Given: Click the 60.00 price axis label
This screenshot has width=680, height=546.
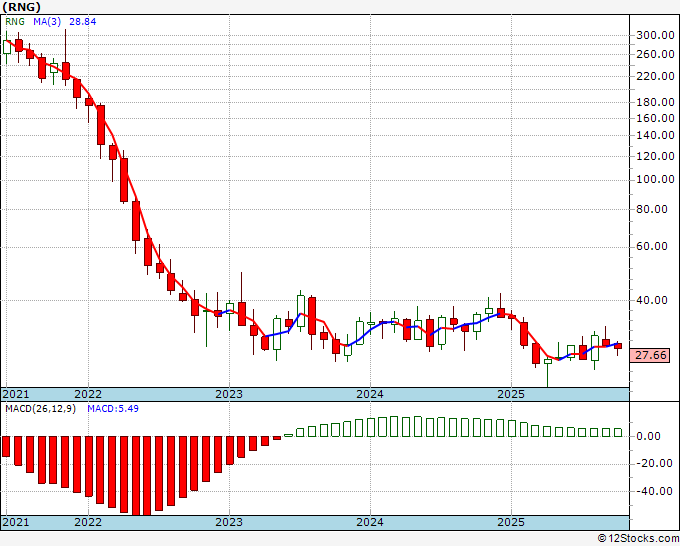Looking at the screenshot, I should (x=658, y=246).
